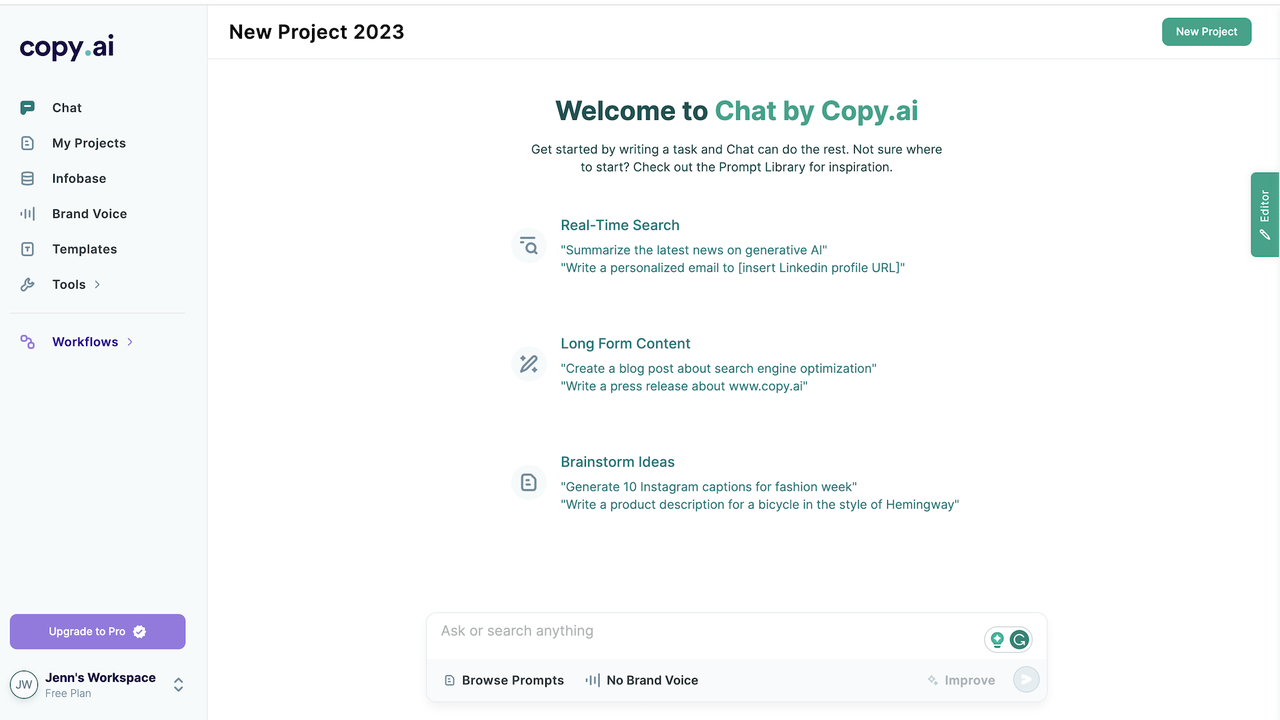Select No Brand Voice option
1280x720 pixels.
click(641, 680)
